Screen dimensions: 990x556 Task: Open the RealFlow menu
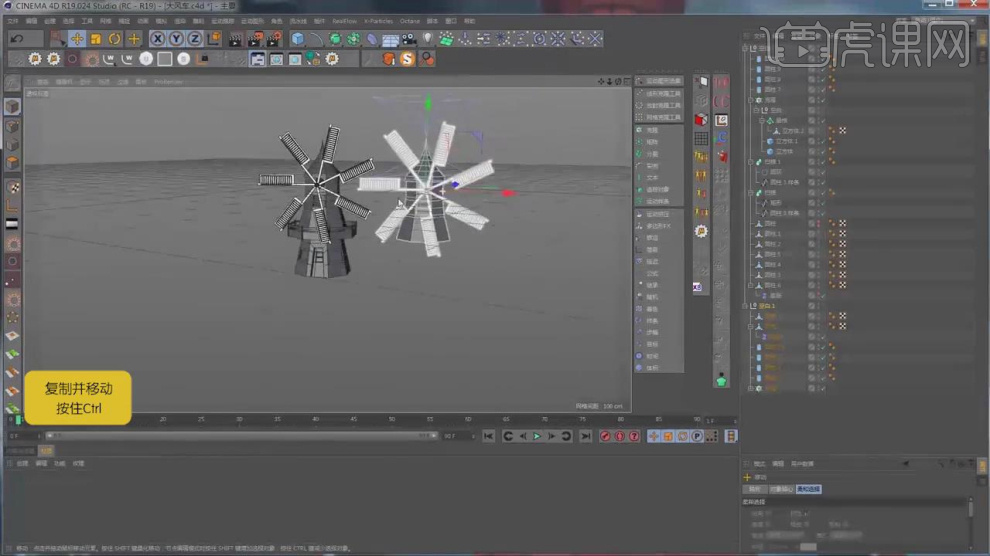pos(343,20)
